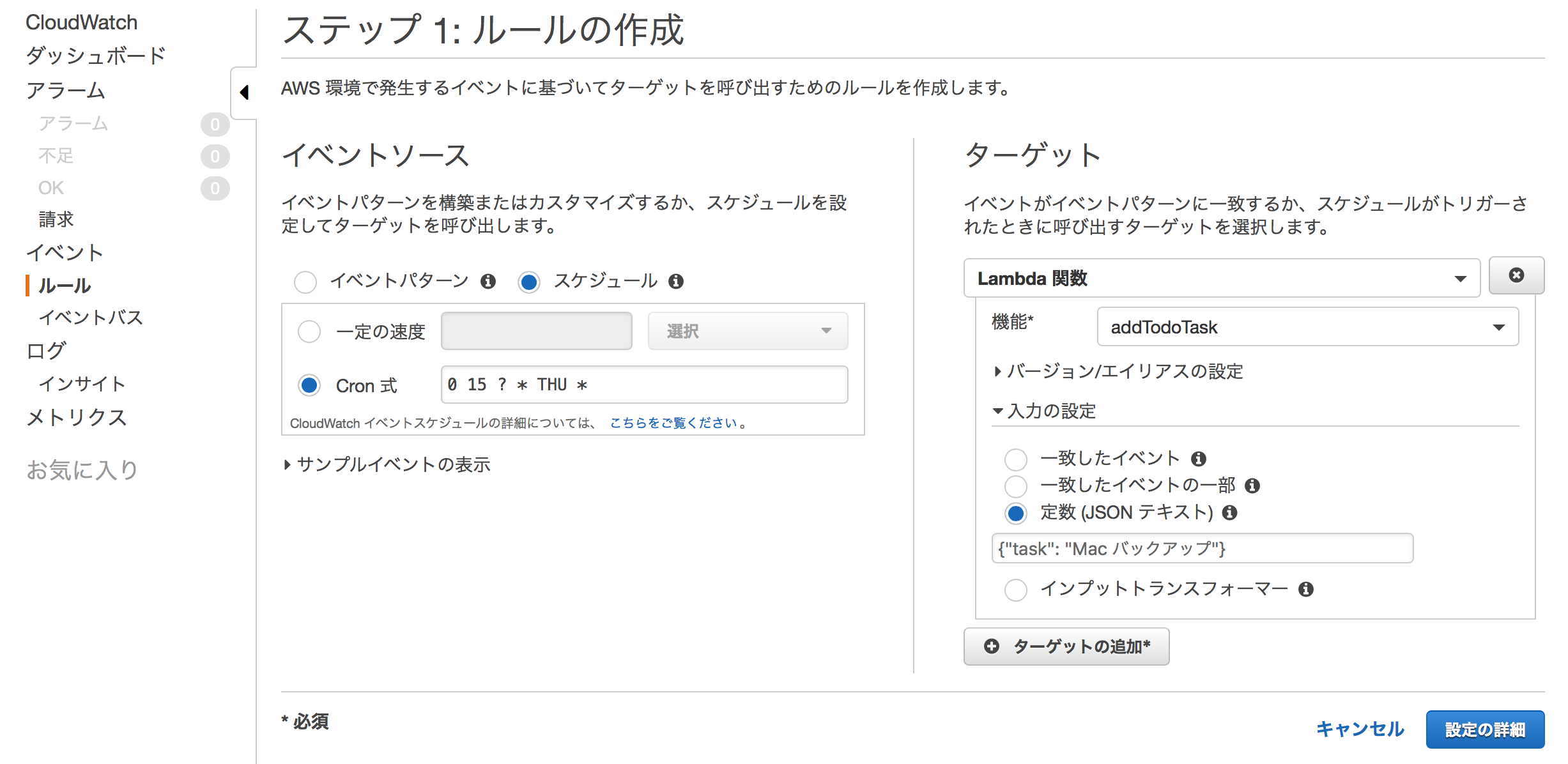This screenshot has width=1568, height=764.
Task: Open CloudWatch in the sidebar
Action: coord(81,22)
